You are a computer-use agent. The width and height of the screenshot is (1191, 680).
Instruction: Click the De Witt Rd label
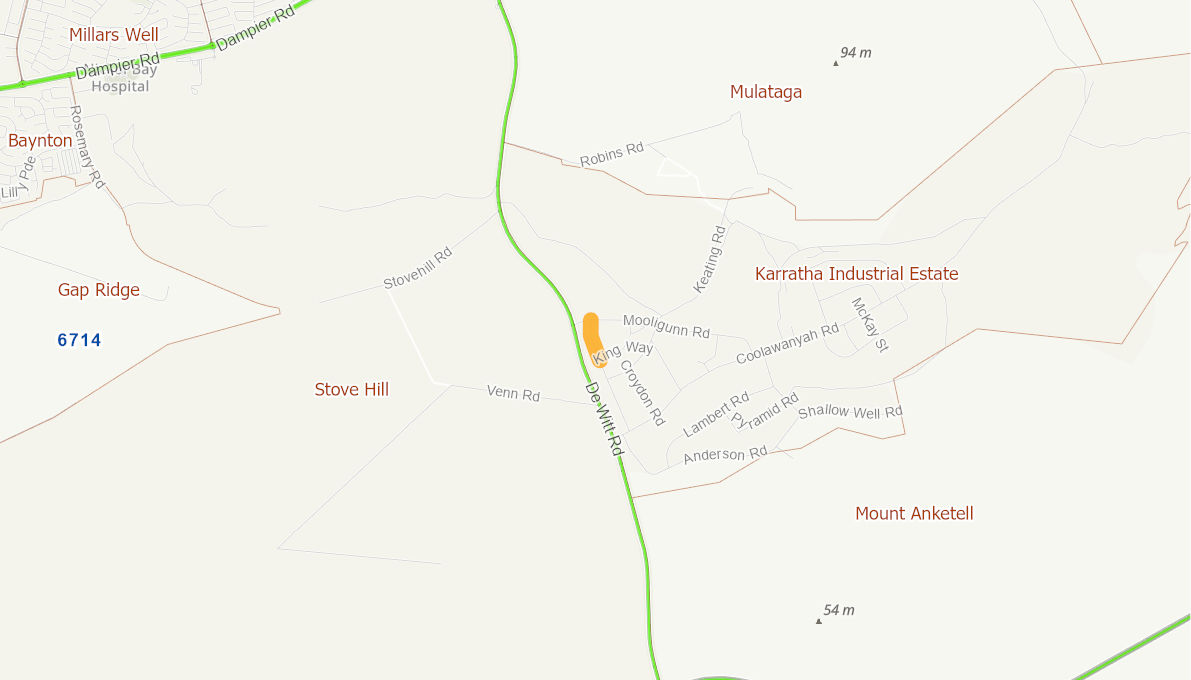[x=604, y=419]
